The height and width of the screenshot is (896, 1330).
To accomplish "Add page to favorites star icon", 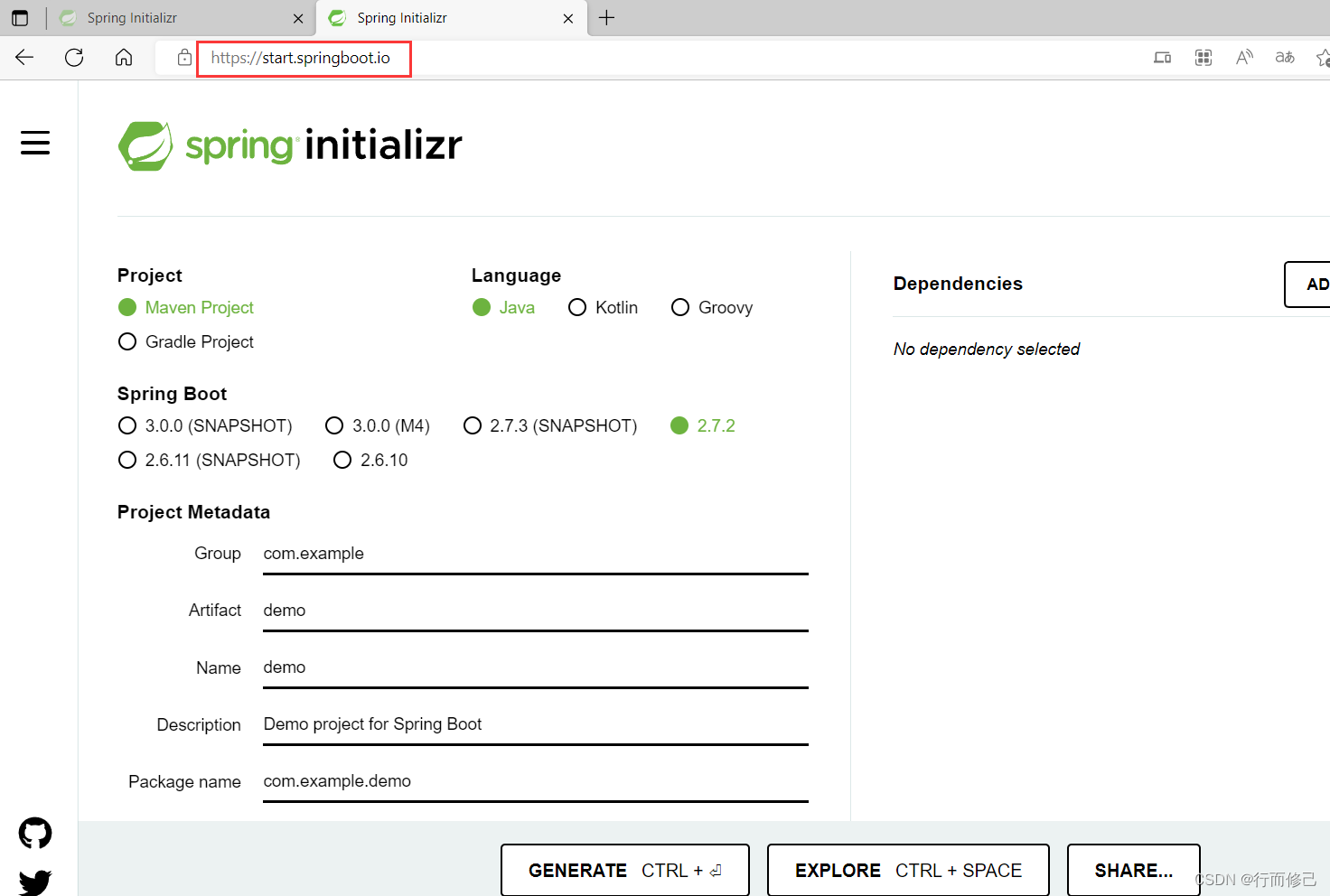I will (x=1323, y=58).
